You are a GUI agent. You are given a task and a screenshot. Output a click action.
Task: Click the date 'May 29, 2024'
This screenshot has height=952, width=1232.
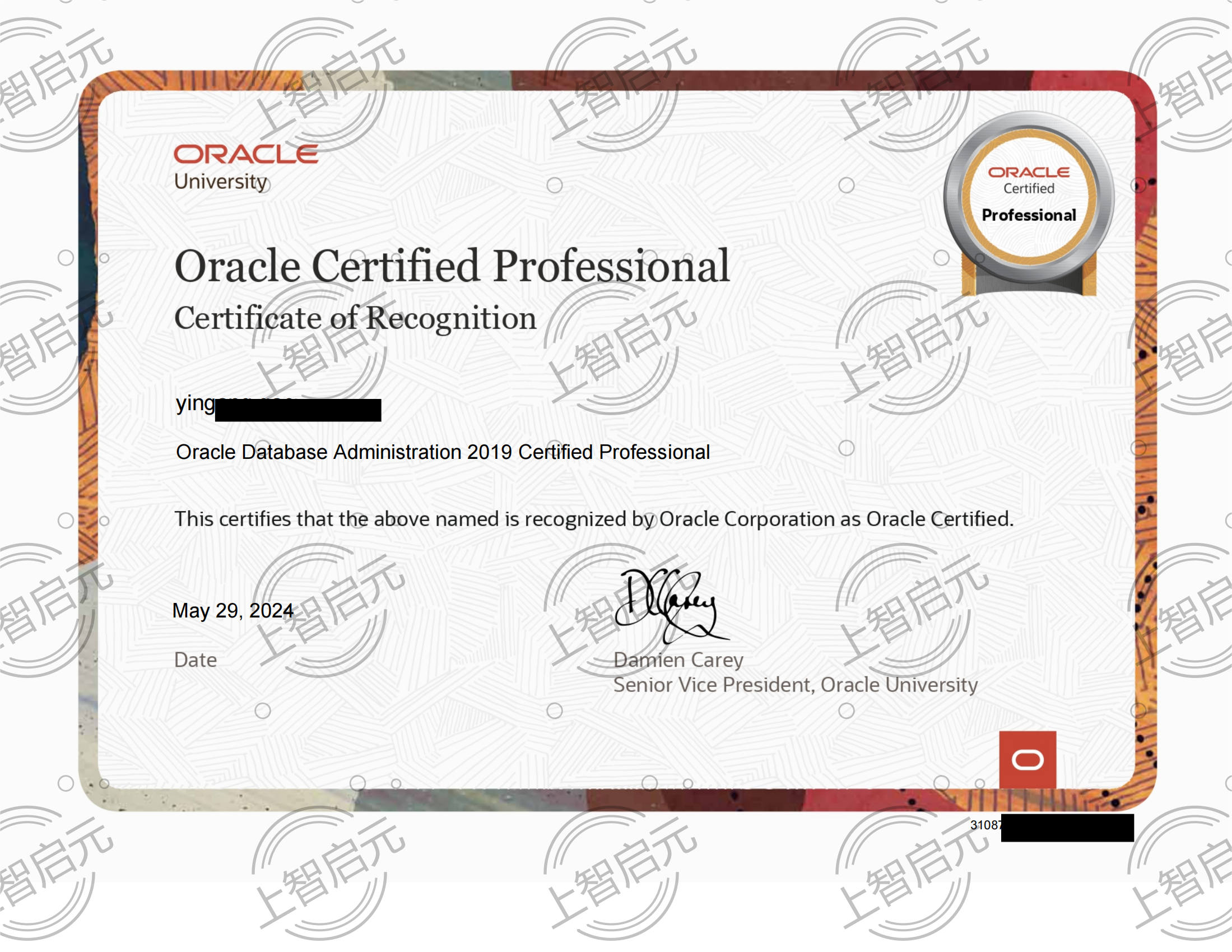(x=233, y=611)
